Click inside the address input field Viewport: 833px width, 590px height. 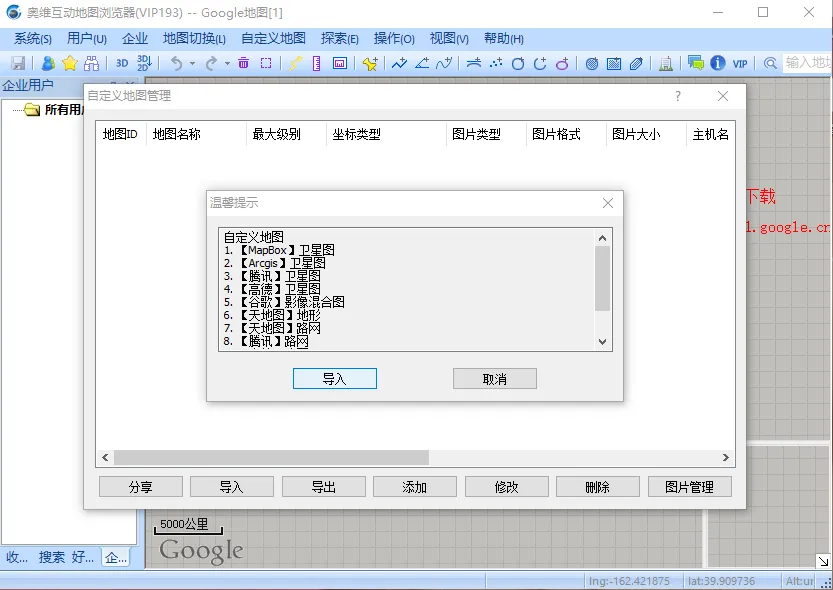click(x=806, y=63)
